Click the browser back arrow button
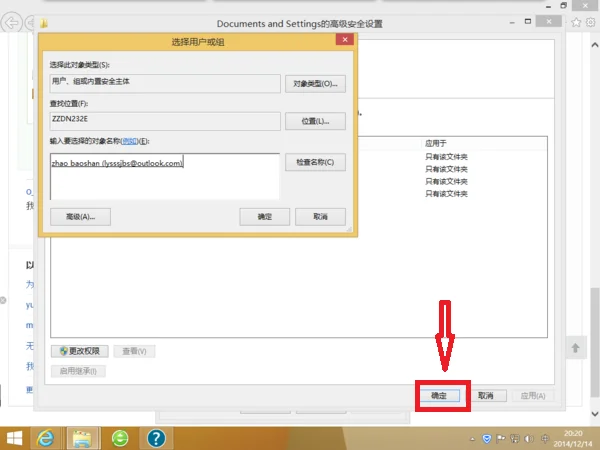The width and height of the screenshot is (600, 450). coord(11,23)
